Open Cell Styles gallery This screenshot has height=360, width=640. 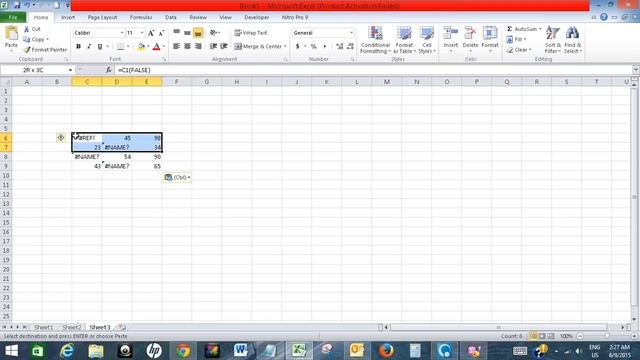pyautogui.click(x=427, y=40)
